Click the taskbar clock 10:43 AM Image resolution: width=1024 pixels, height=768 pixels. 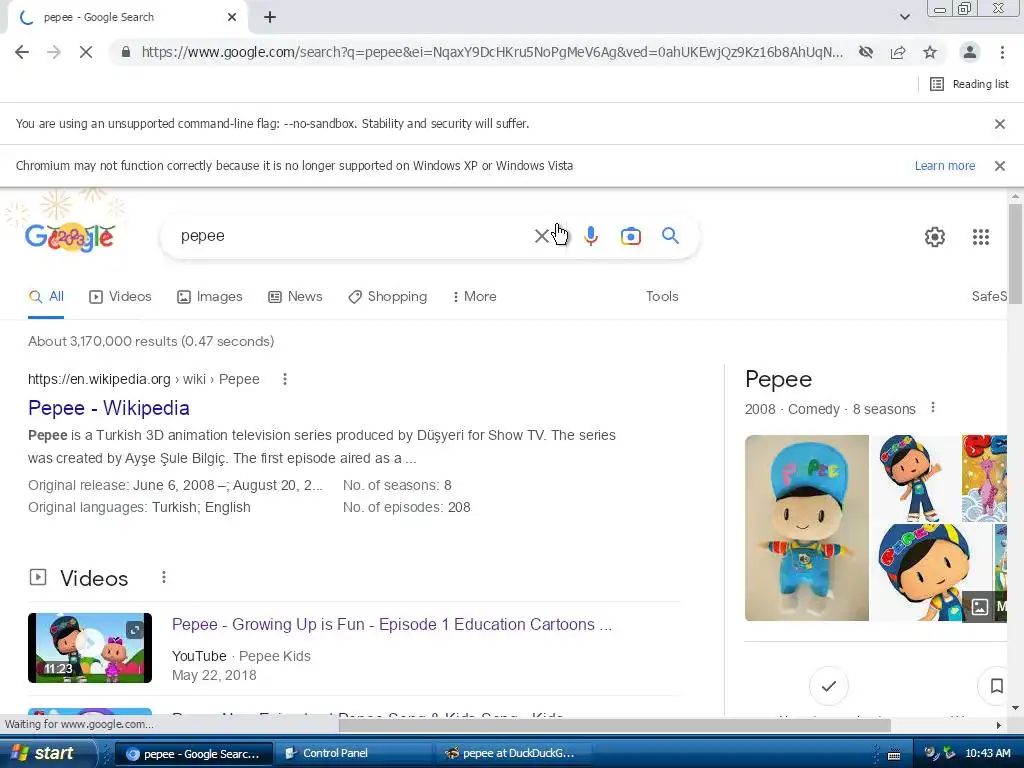(987, 754)
